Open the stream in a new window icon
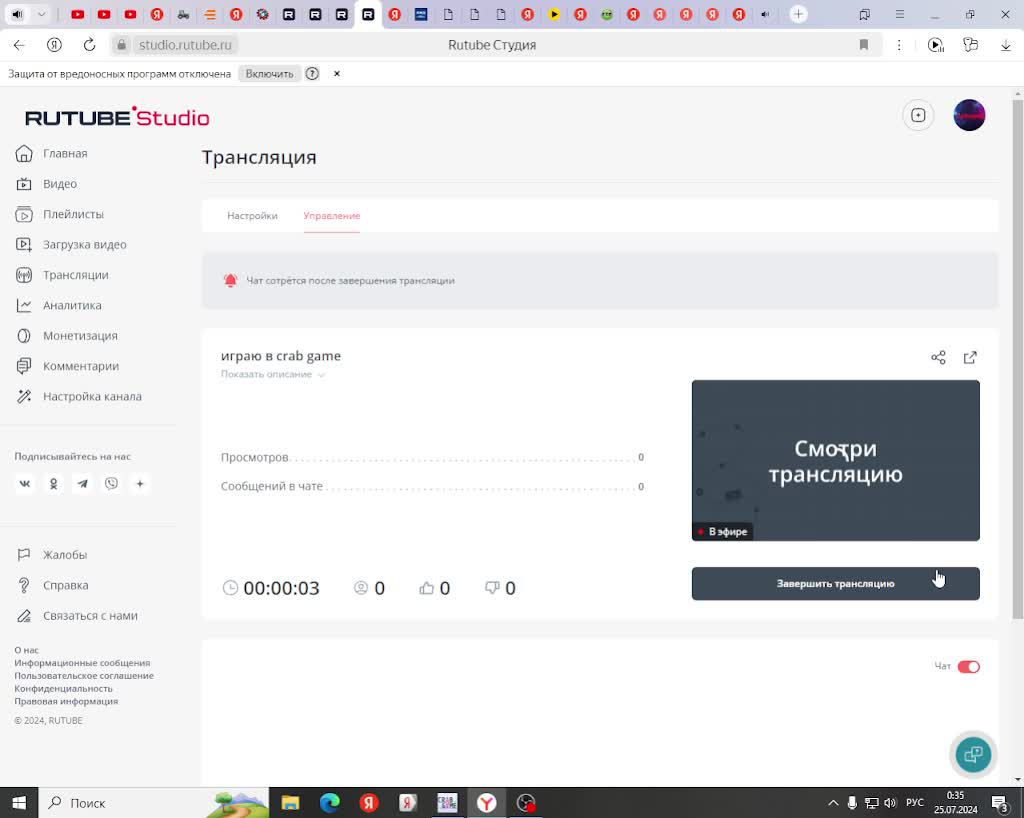This screenshot has width=1024, height=818. click(x=970, y=358)
